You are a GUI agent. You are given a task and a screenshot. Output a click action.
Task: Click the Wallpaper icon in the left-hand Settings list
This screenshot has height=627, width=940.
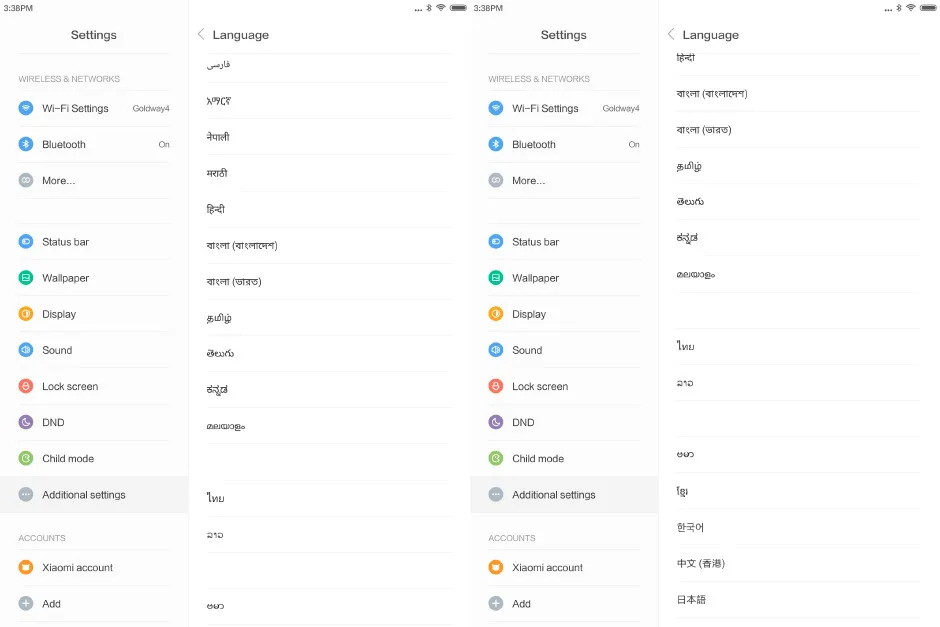(x=26, y=278)
